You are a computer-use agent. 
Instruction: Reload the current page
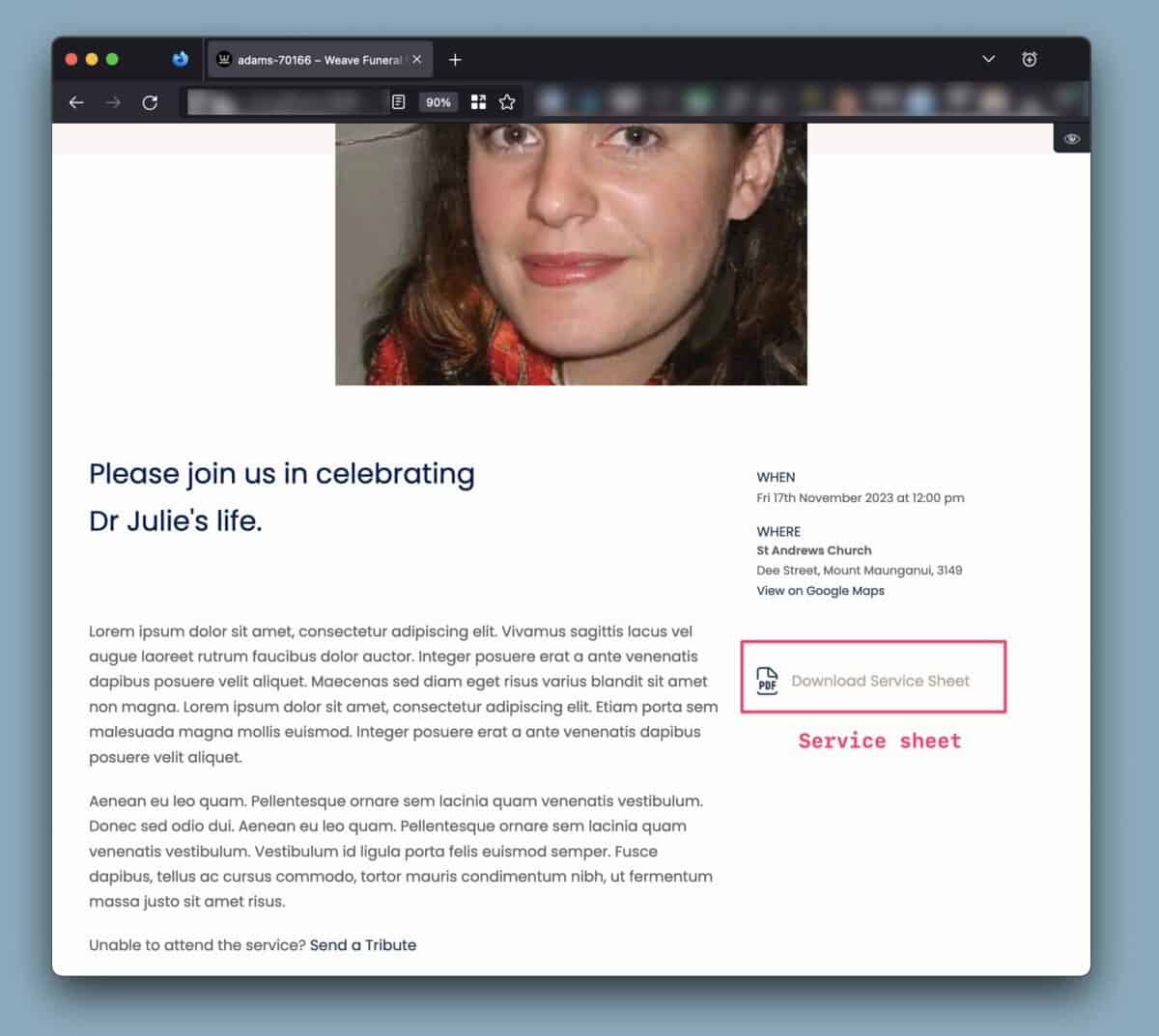(150, 102)
